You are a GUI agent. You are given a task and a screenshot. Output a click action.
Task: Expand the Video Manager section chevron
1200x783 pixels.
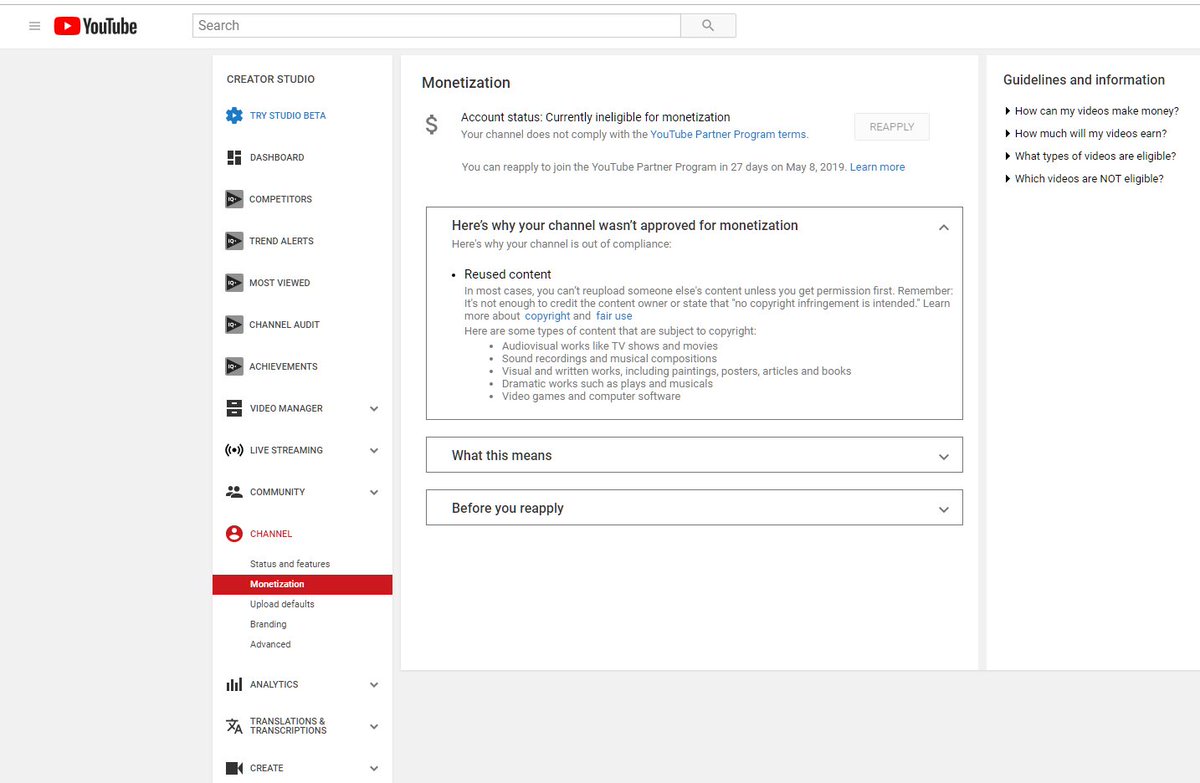point(374,409)
